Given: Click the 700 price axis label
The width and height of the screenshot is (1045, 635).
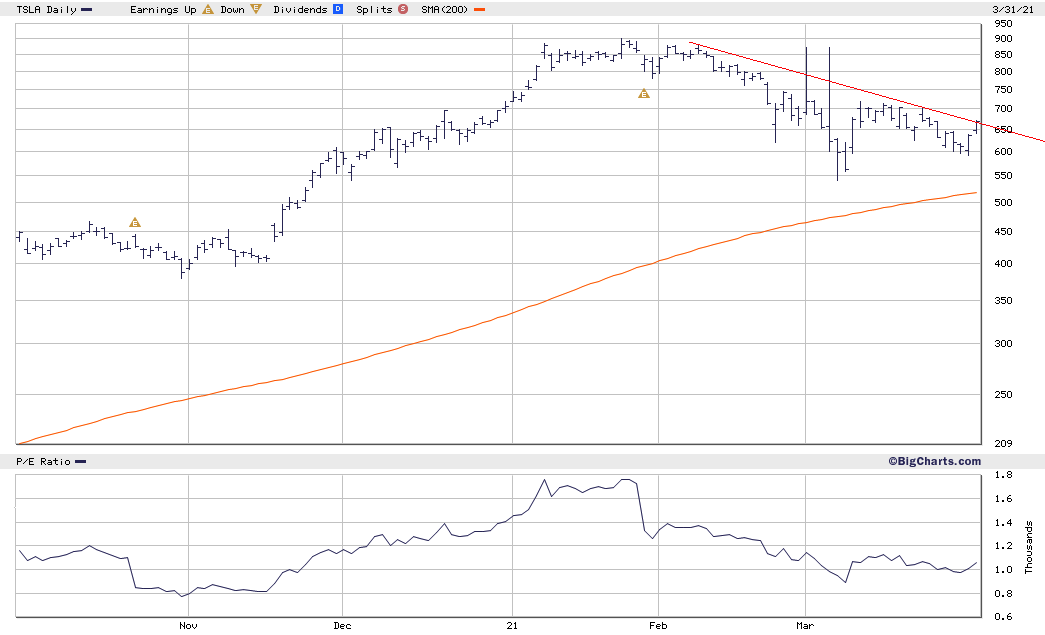Looking at the screenshot, I should tap(1003, 109).
